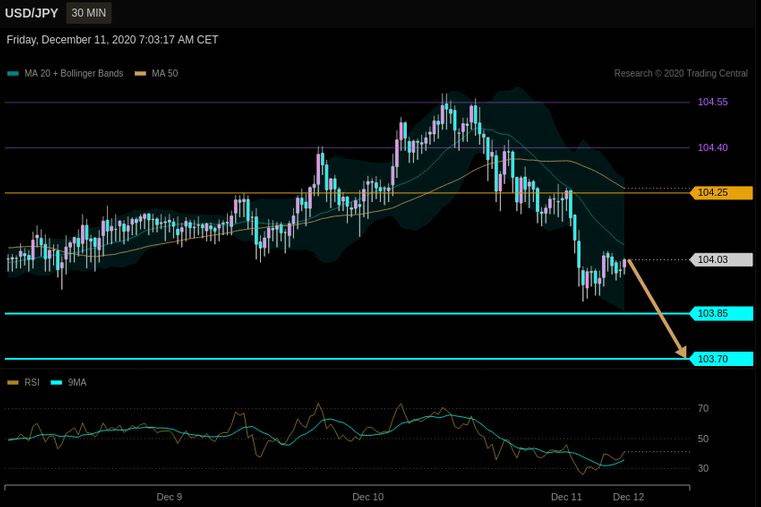This screenshot has height=507, width=761.
Task: Click the MA 50 legend color swatch
Action: coord(140,74)
